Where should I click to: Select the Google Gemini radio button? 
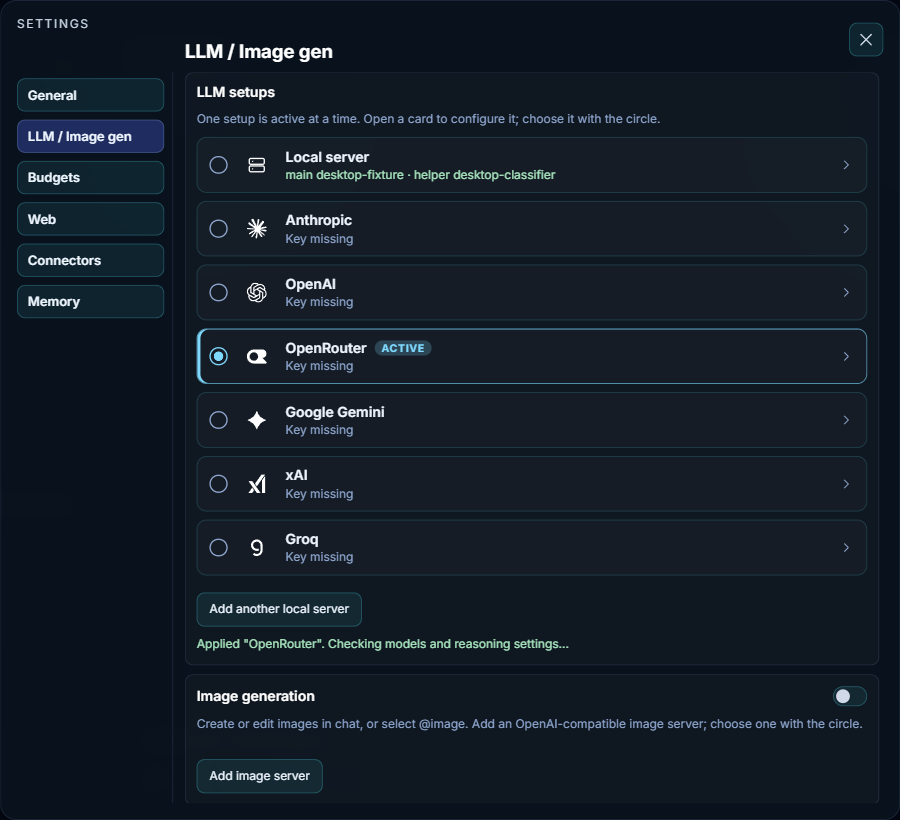[x=218, y=420]
